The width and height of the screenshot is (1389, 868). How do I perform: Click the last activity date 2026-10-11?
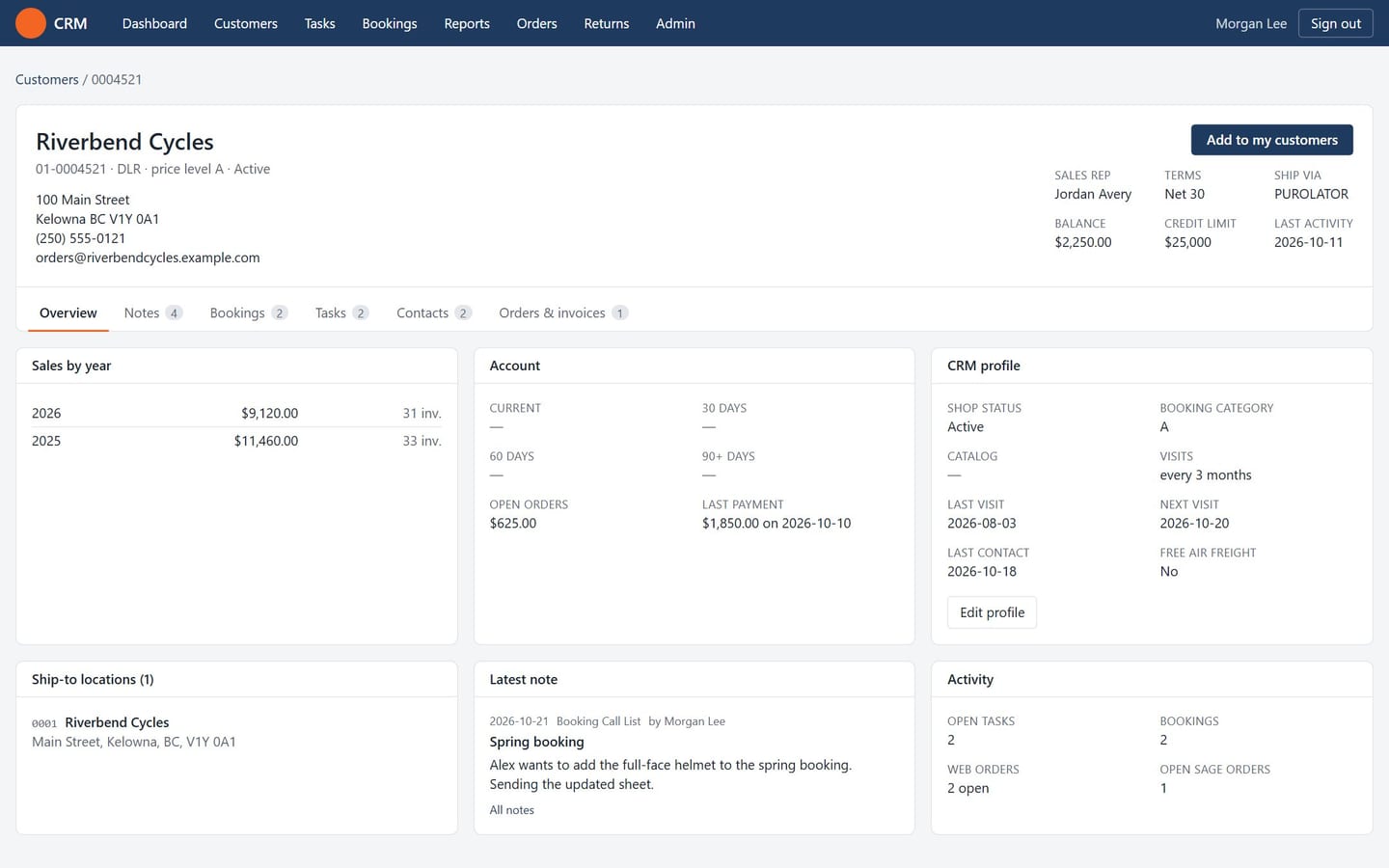pos(1308,242)
